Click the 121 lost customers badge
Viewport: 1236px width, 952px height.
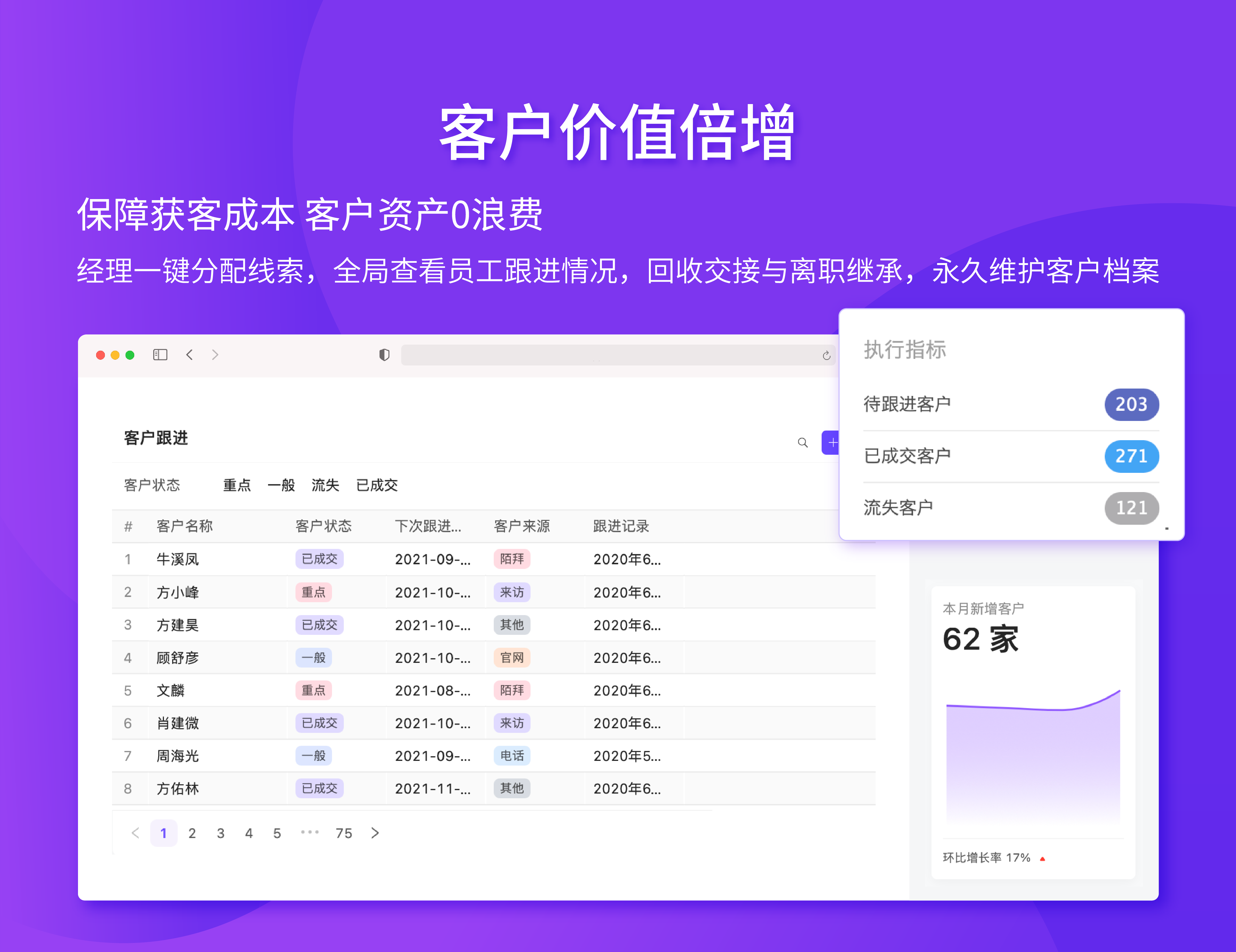[1131, 508]
